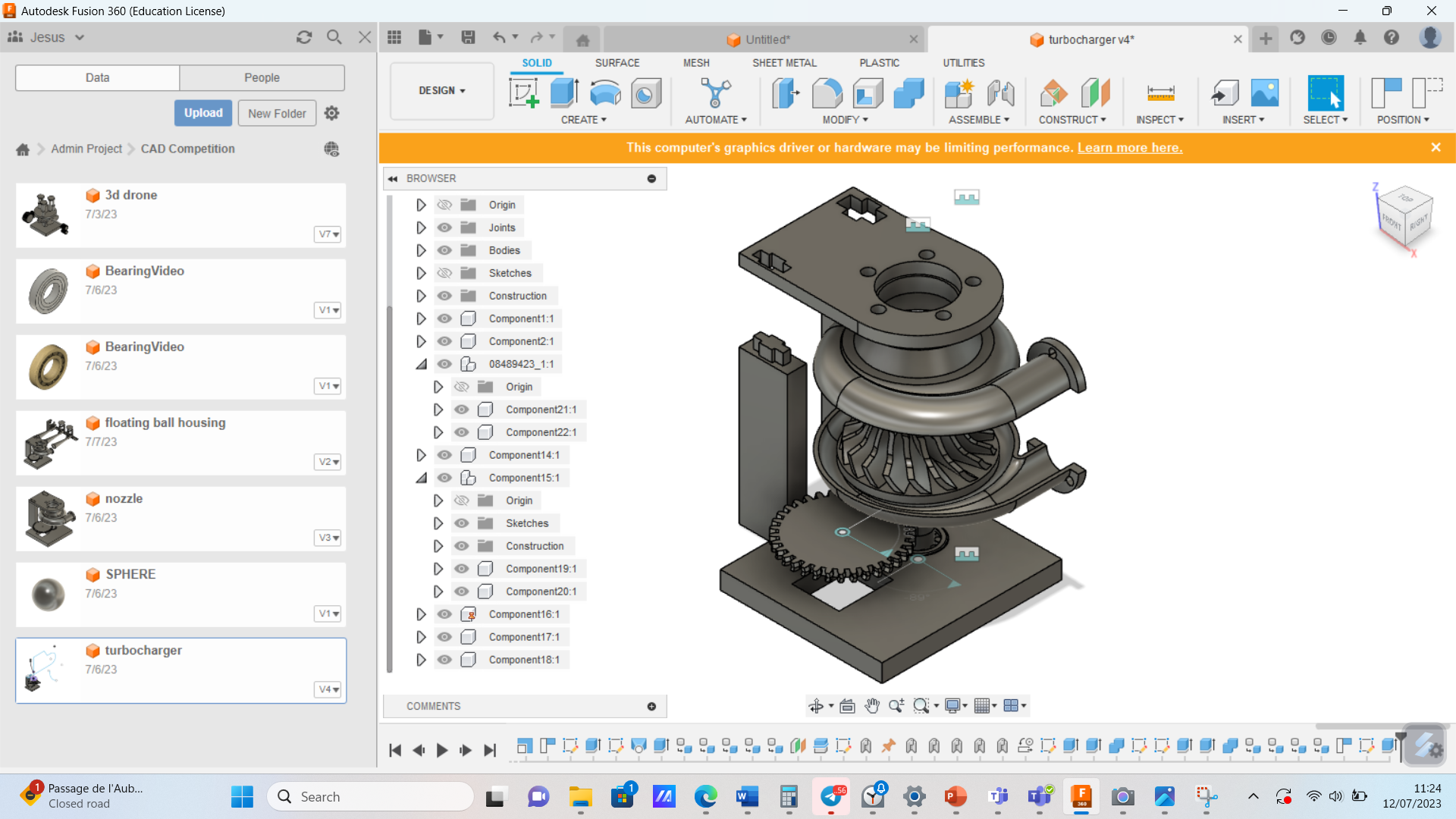Screen dimensions: 1456x819
Task: Hide the Bodies folder visibility
Action: click(444, 250)
